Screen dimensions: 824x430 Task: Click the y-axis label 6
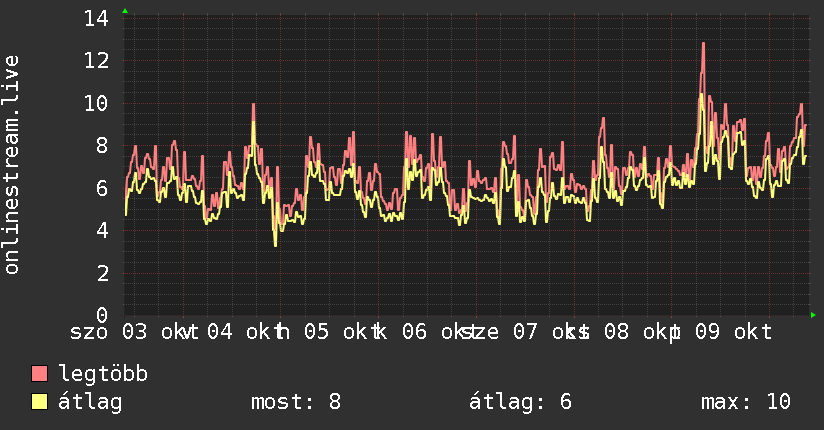[102, 188]
